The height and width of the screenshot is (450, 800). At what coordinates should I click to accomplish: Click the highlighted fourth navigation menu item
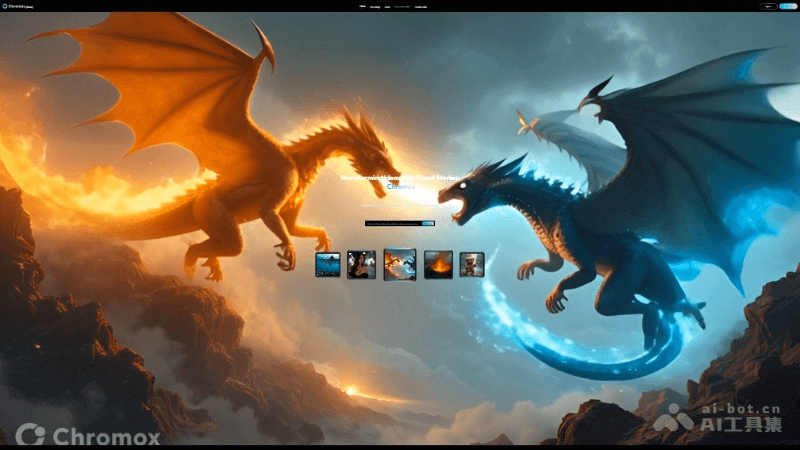(x=401, y=6)
